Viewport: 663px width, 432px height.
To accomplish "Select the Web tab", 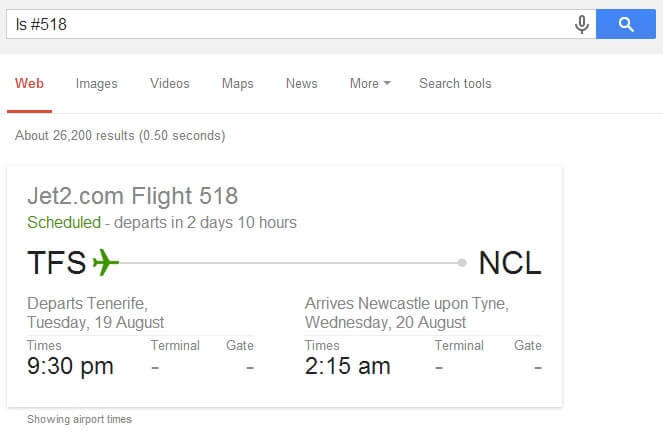I will click(x=29, y=83).
